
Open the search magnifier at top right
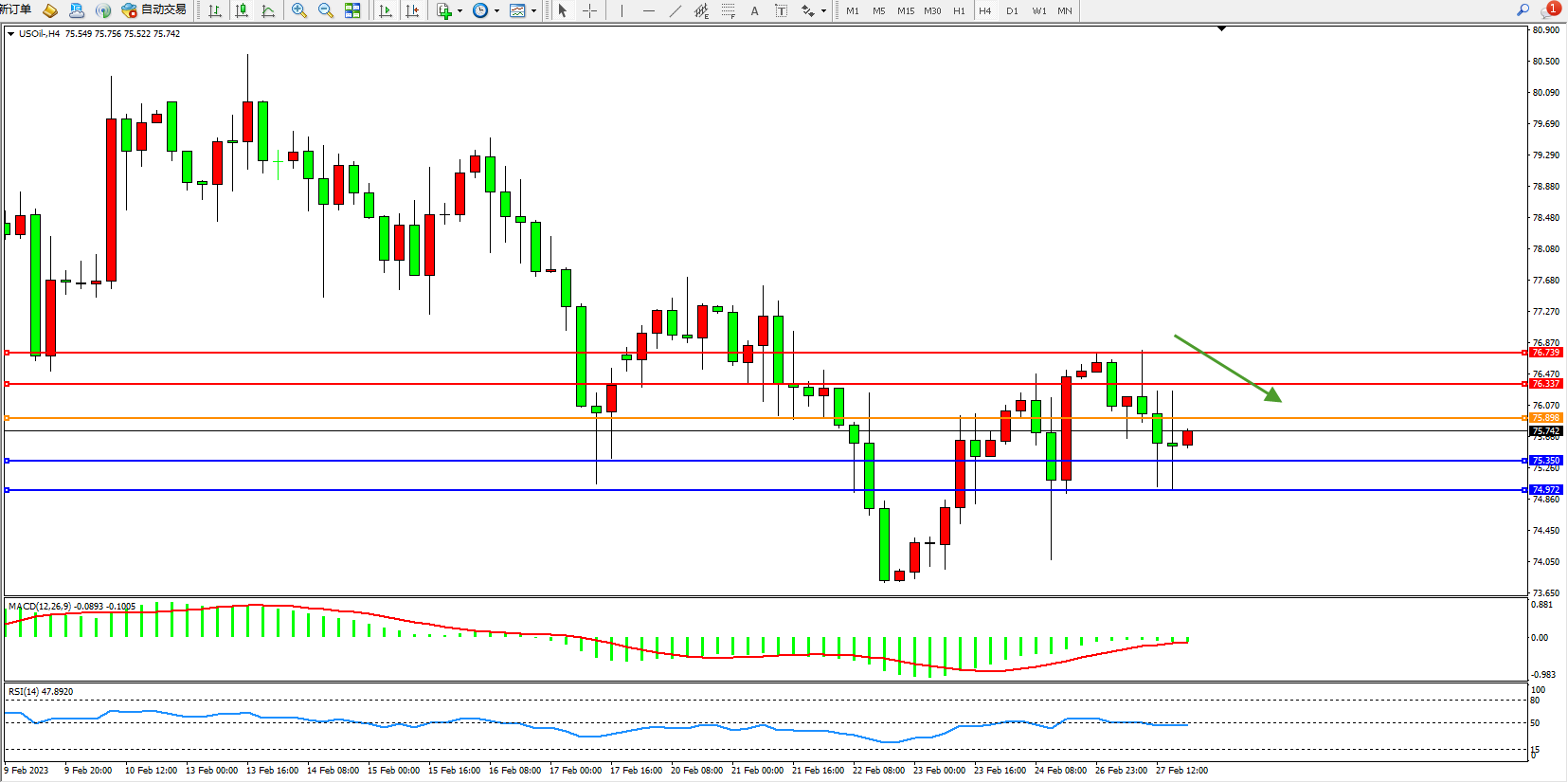[x=1523, y=10]
